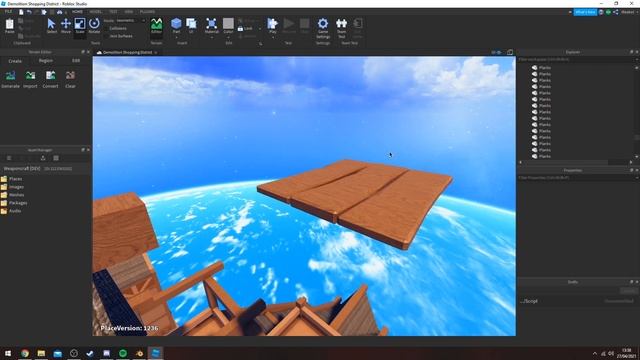Click the Explorer horizontal scrollbar
Viewport: 640px width, 360px height.
[x=567, y=162]
